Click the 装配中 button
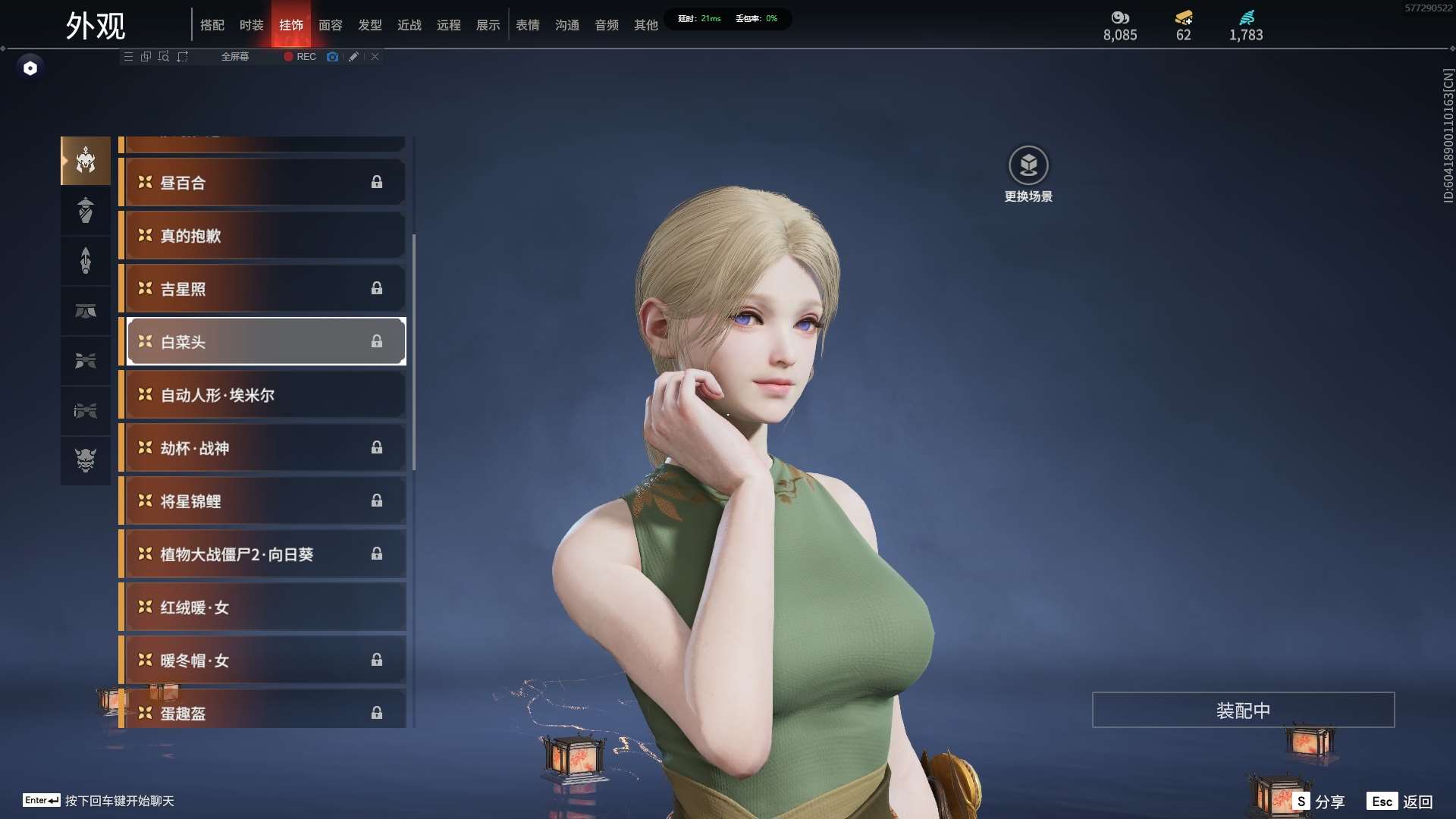 [1244, 710]
